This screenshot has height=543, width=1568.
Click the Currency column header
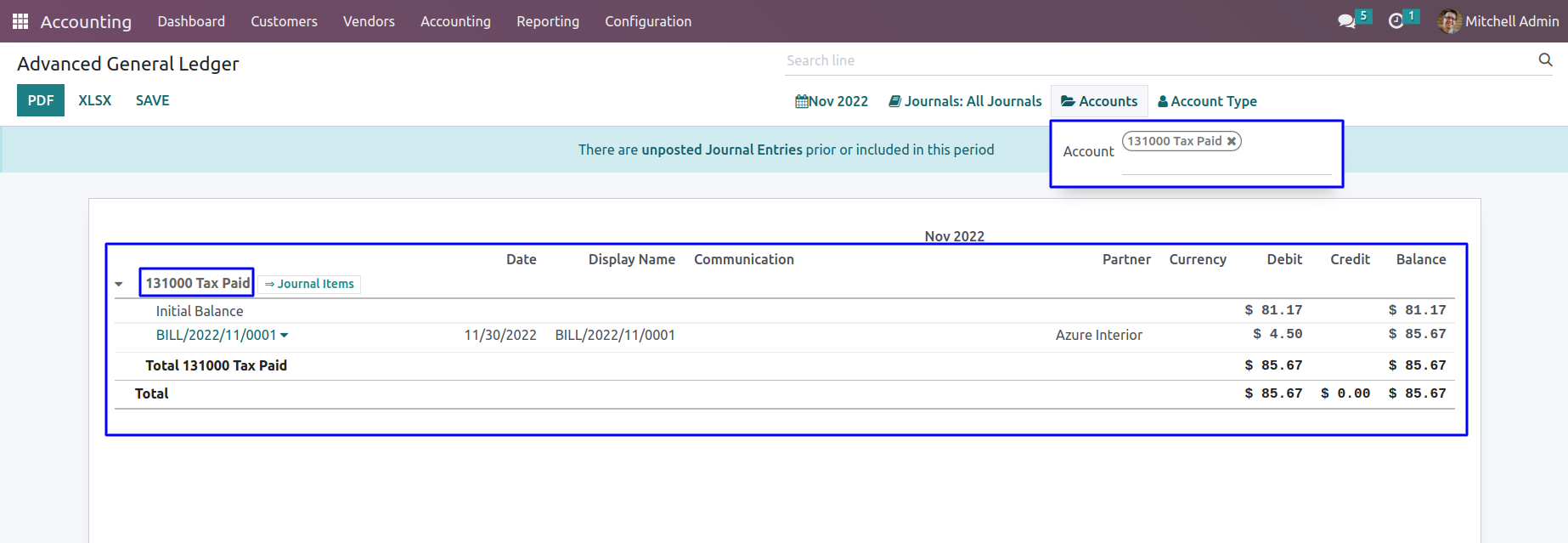[1198, 259]
